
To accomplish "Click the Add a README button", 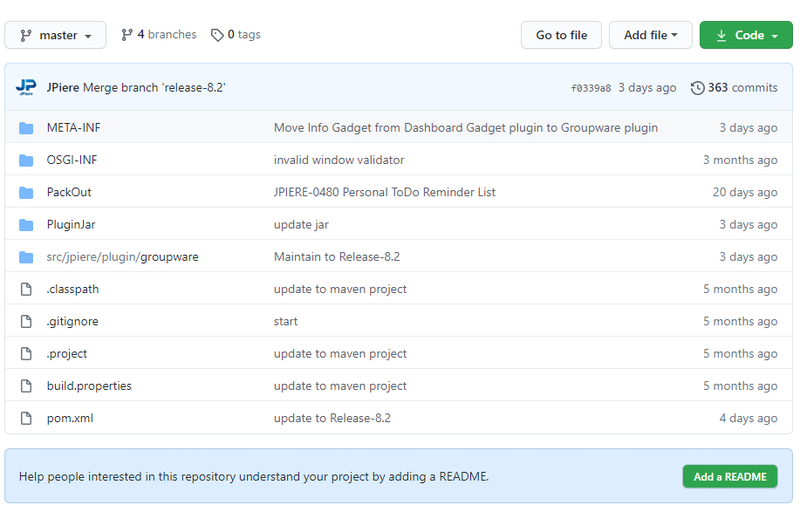I will 729,477.
